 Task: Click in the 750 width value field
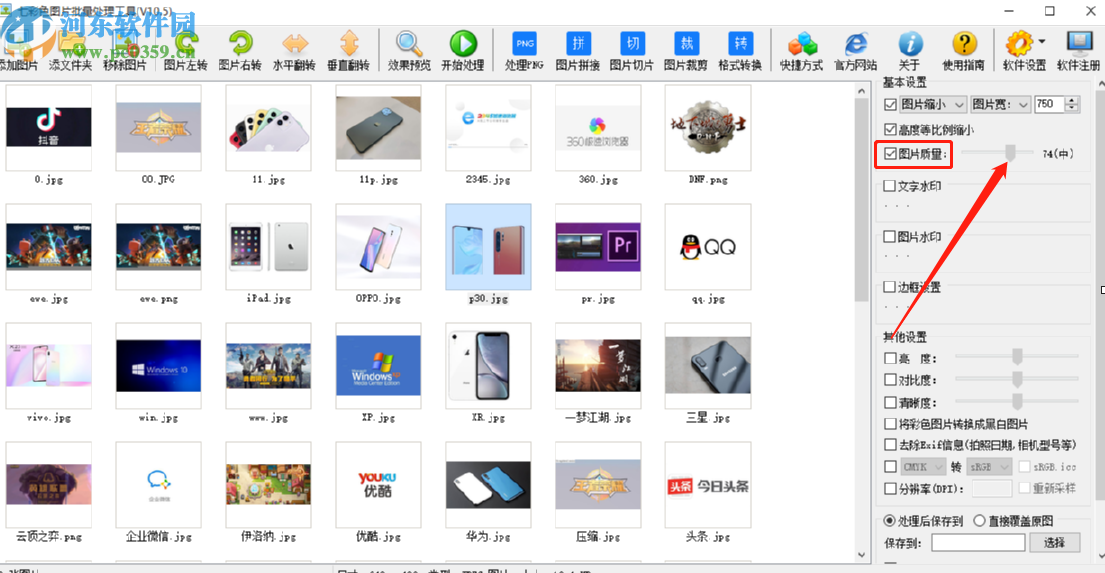(1049, 104)
